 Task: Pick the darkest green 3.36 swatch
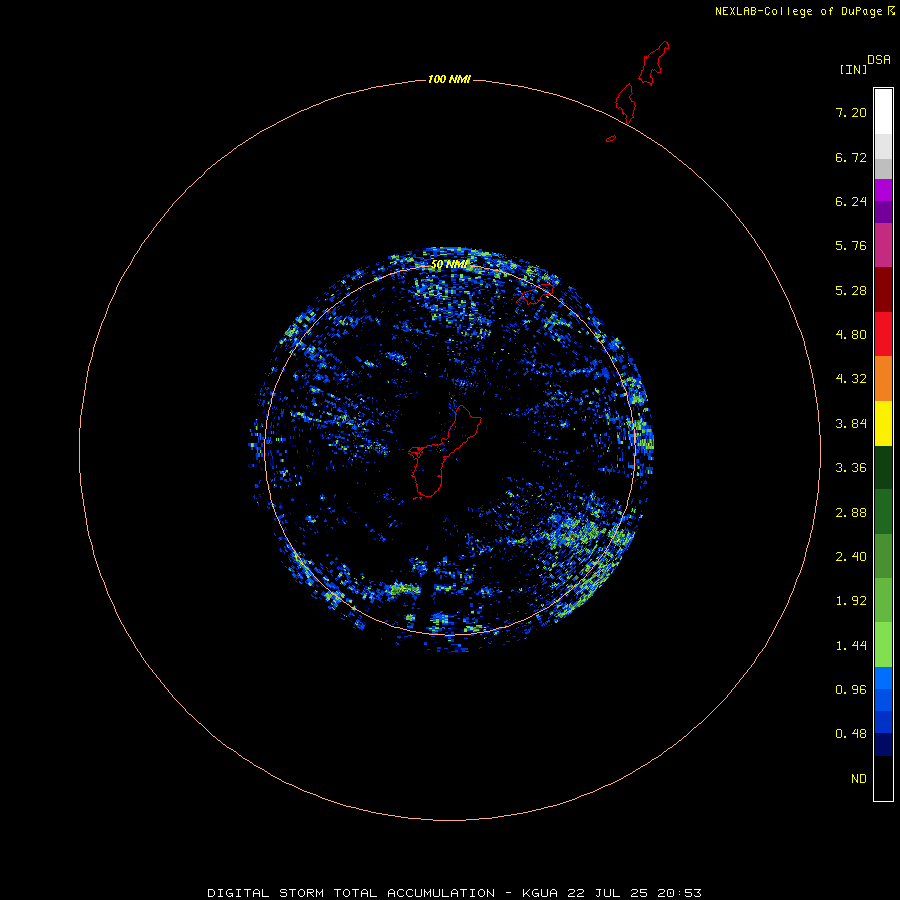tap(883, 468)
